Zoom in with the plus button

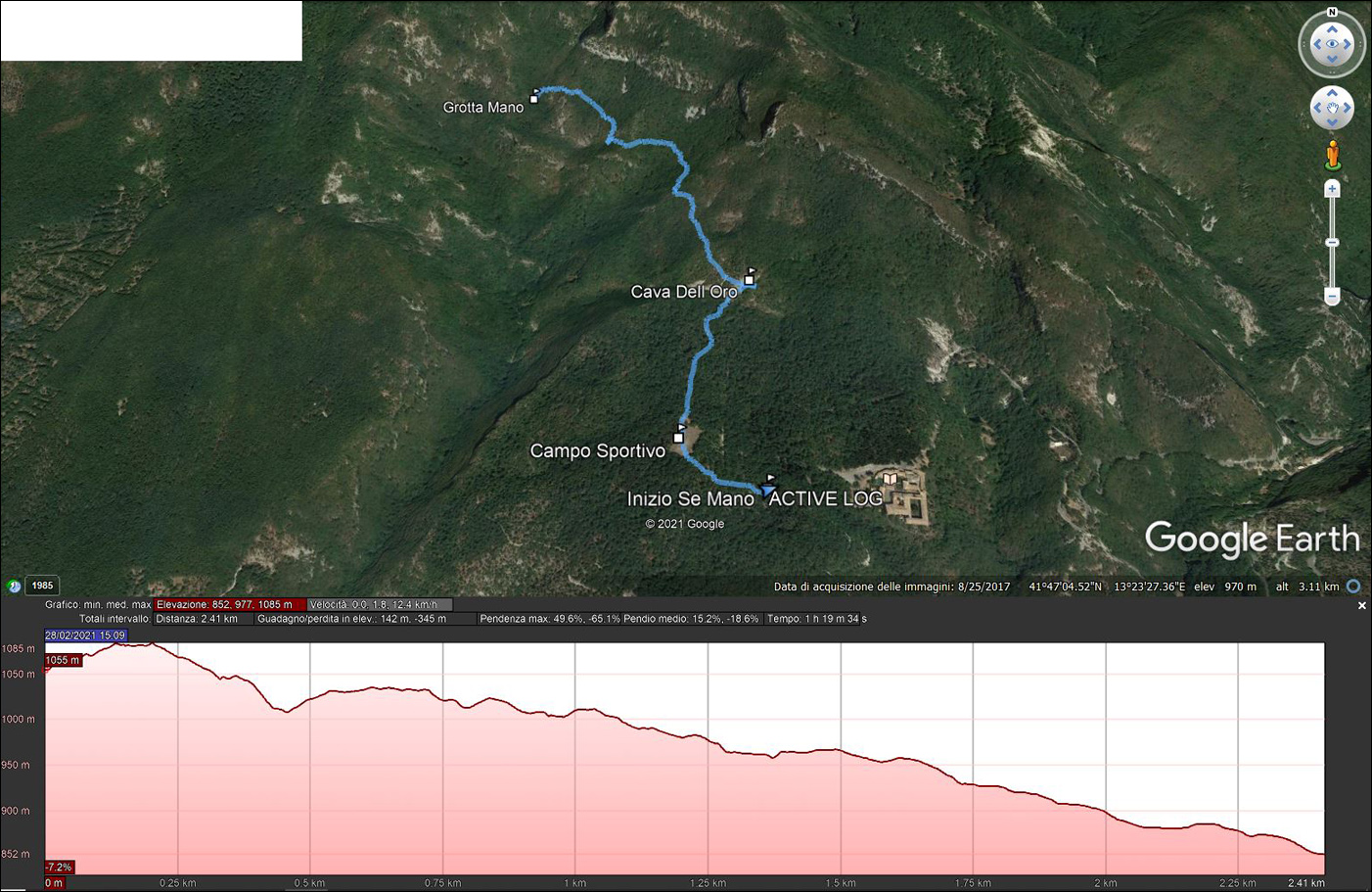tap(1332, 189)
